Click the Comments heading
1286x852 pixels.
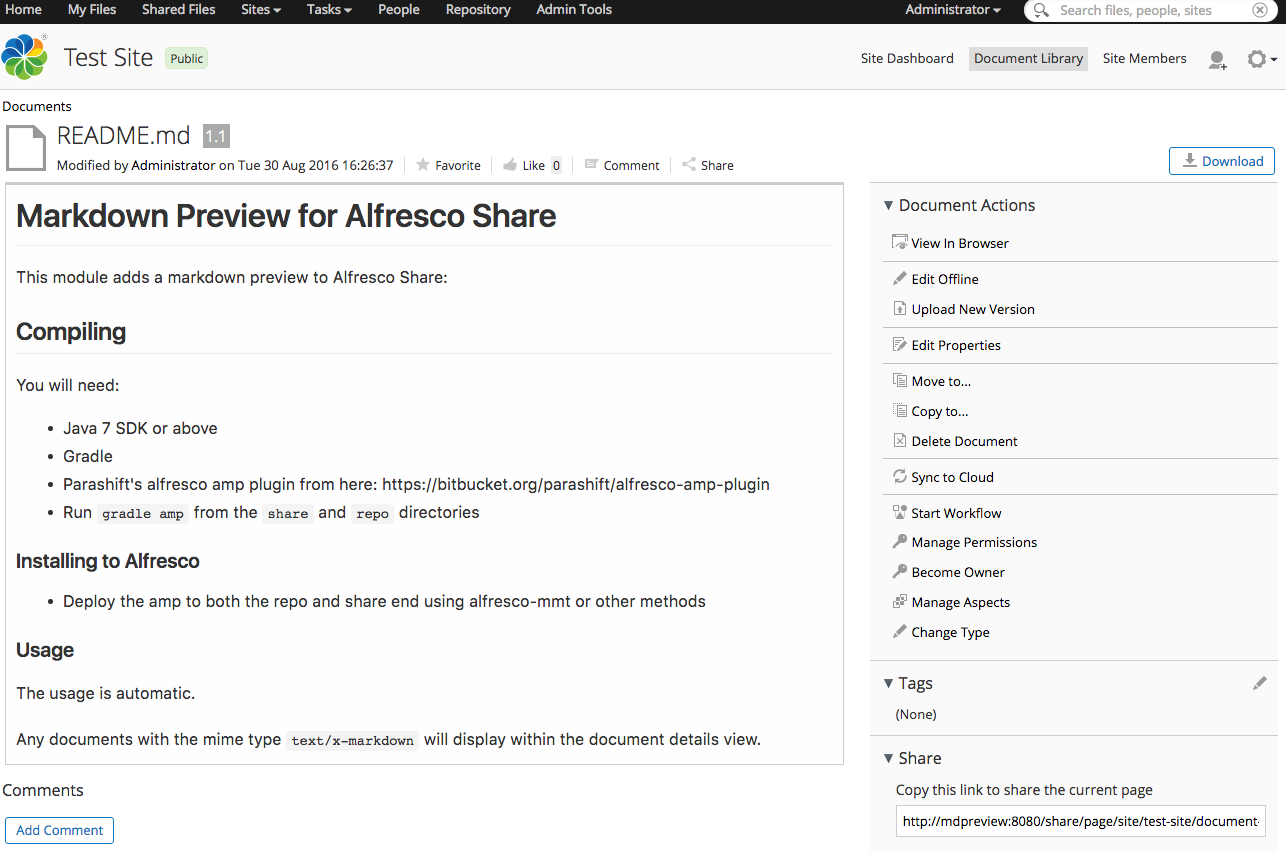pos(43,790)
